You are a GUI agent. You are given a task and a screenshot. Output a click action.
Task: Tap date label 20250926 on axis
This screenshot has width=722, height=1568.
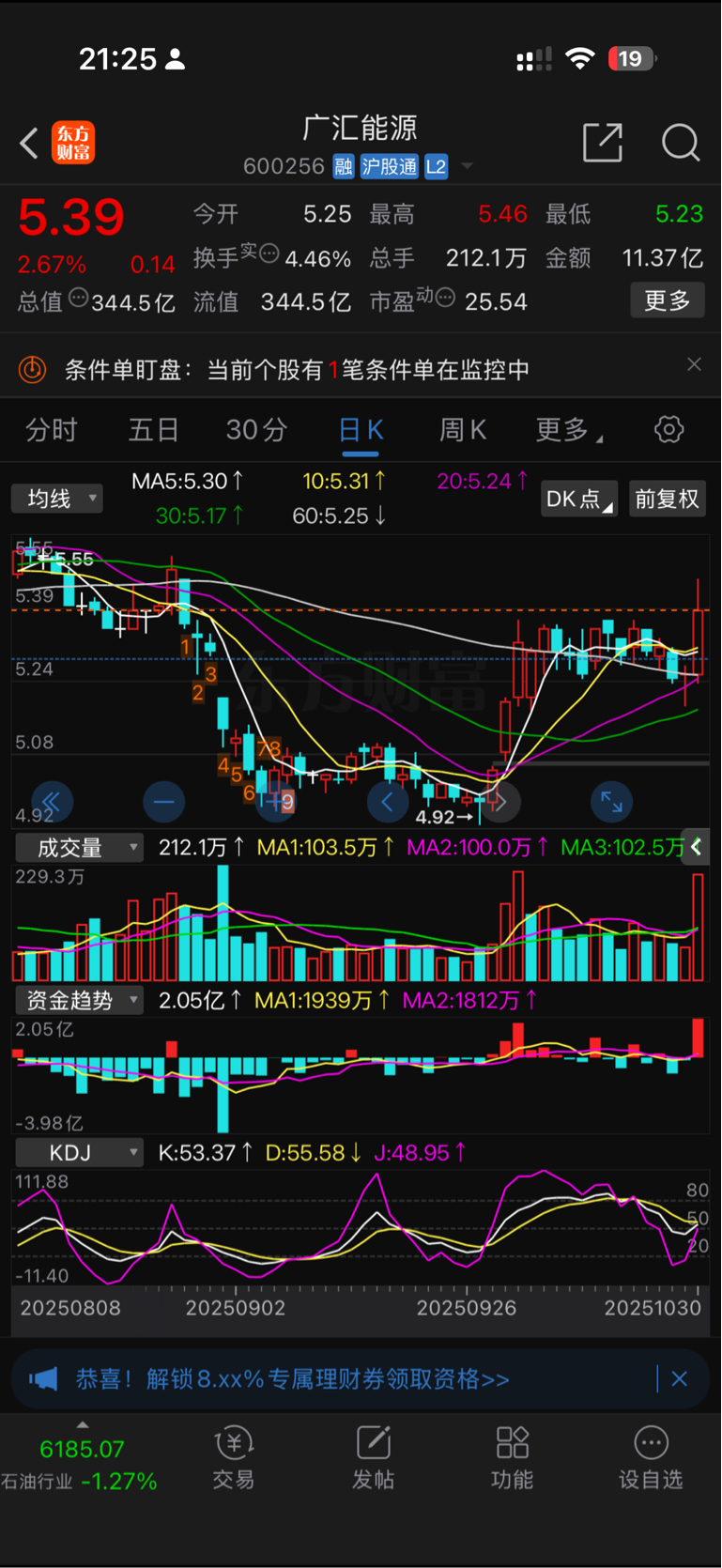pos(467,1308)
